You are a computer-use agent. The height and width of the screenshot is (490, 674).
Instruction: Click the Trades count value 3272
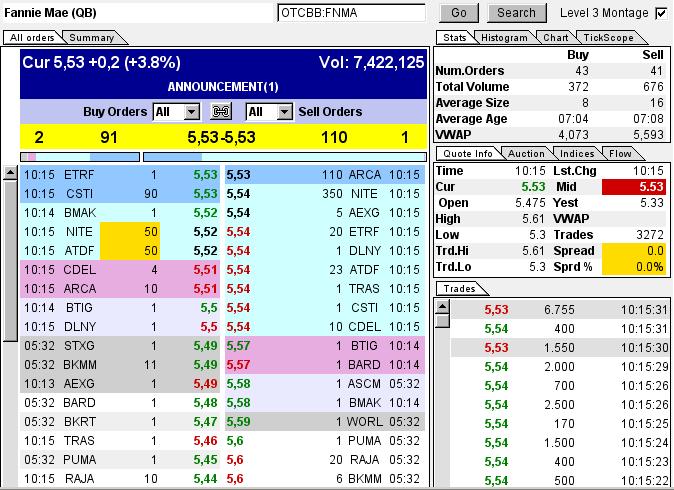pyautogui.click(x=650, y=235)
